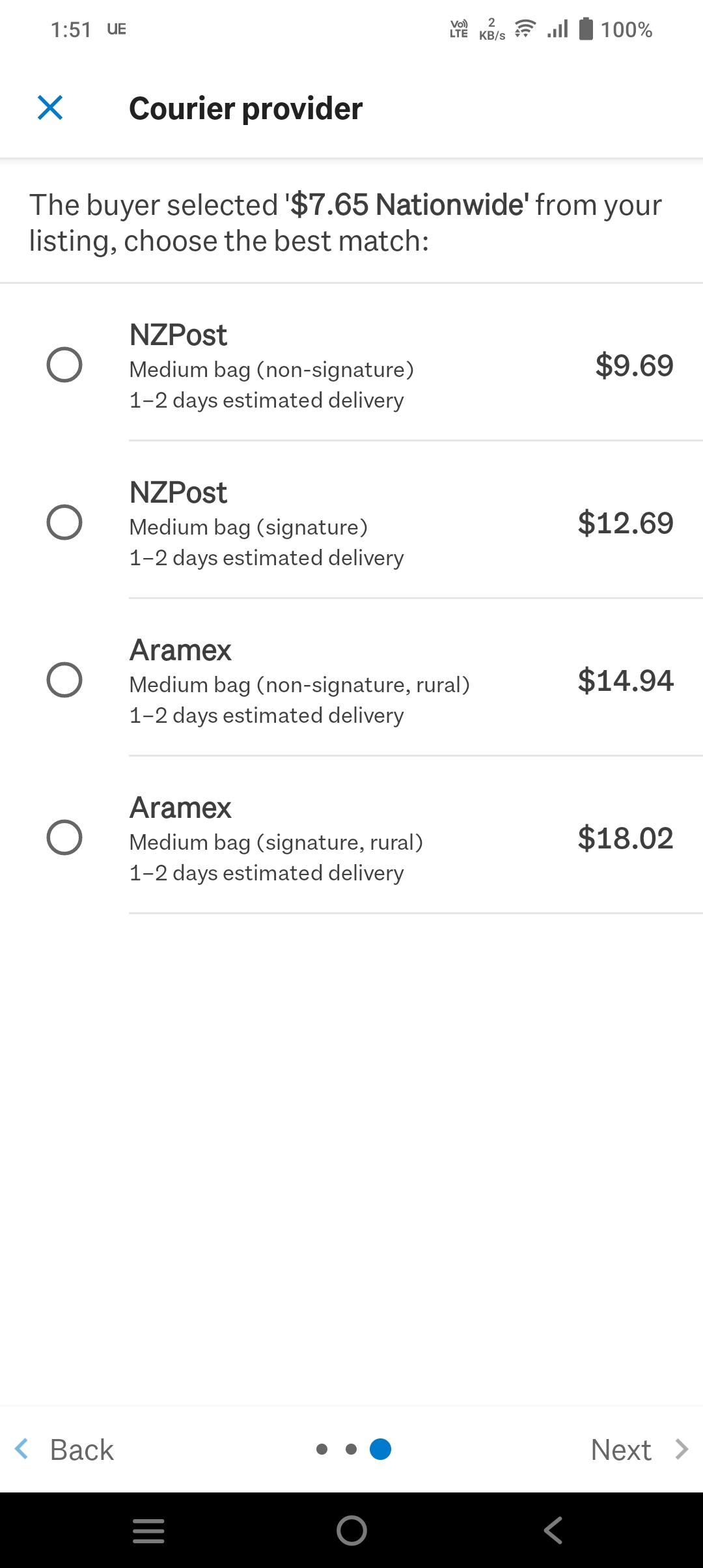The width and height of the screenshot is (703, 1568).
Task: Tap the active third page dot
Action: 380,1449
